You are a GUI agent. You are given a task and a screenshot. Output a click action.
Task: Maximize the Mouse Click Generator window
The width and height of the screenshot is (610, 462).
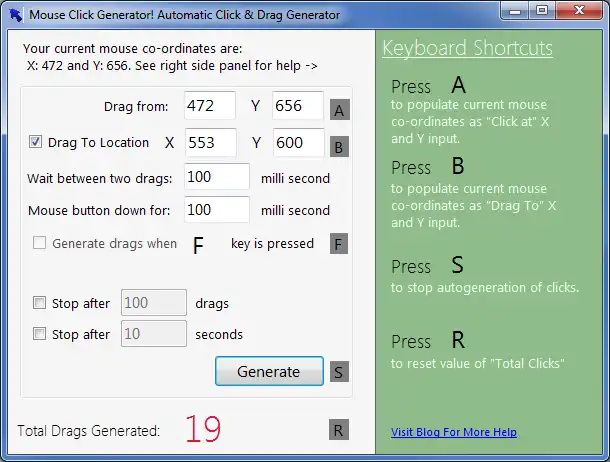click(542, 10)
